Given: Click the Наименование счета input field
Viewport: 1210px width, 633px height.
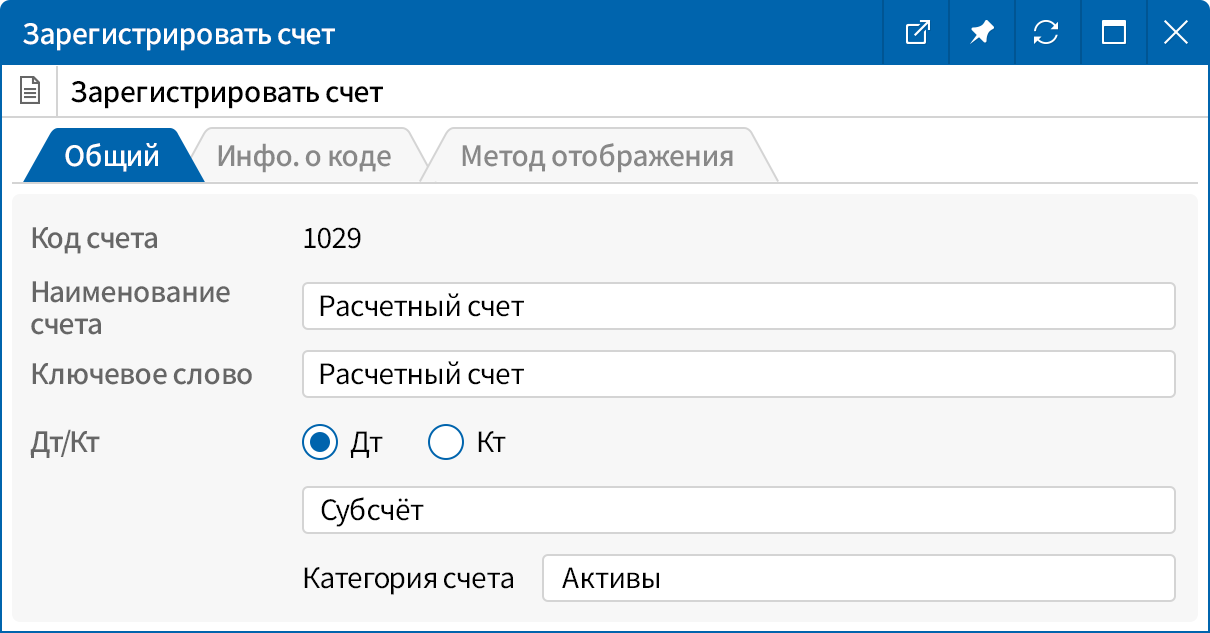Looking at the screenshot, I should (x=739, y=306).
